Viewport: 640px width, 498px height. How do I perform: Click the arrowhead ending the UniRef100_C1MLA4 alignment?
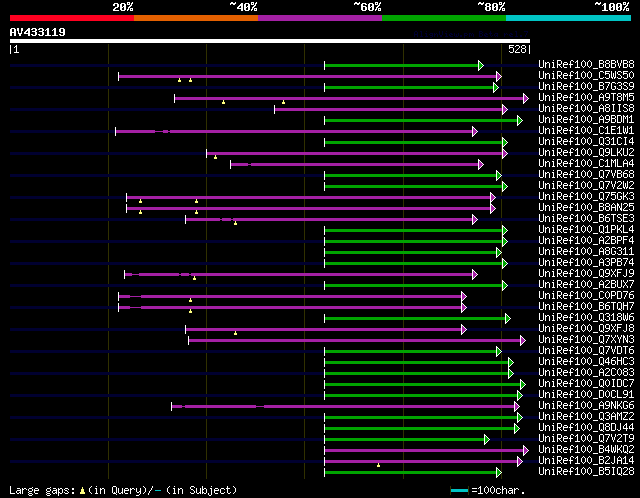click(481, 165)
